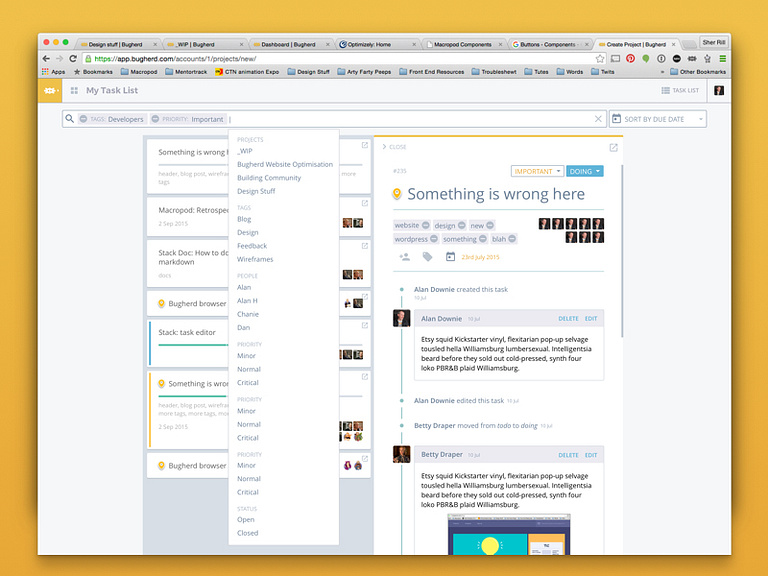The image size is (768, 576).
Task: Open the grid view icon beside My Task List
Action: (x=74, y=91)
